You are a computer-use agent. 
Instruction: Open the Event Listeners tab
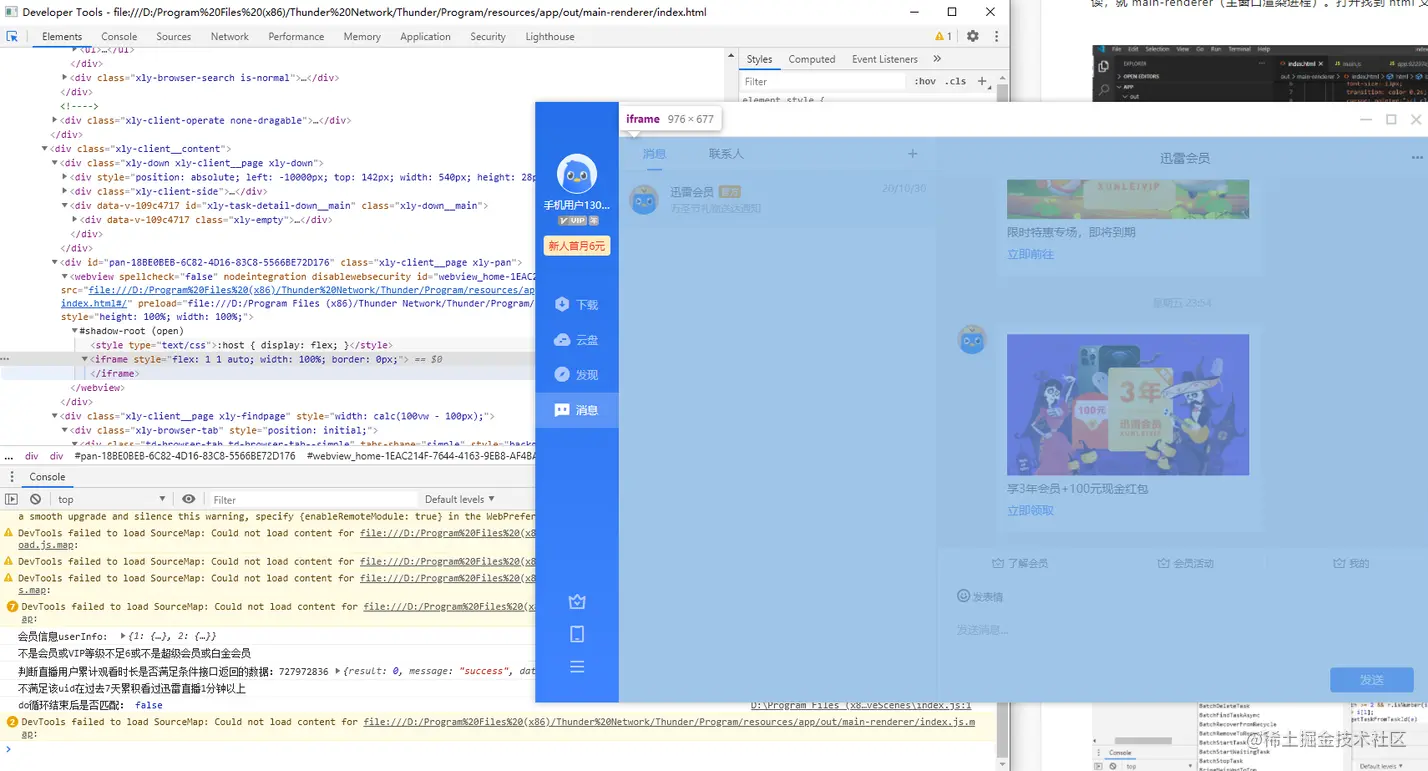[x=884, y=59]
